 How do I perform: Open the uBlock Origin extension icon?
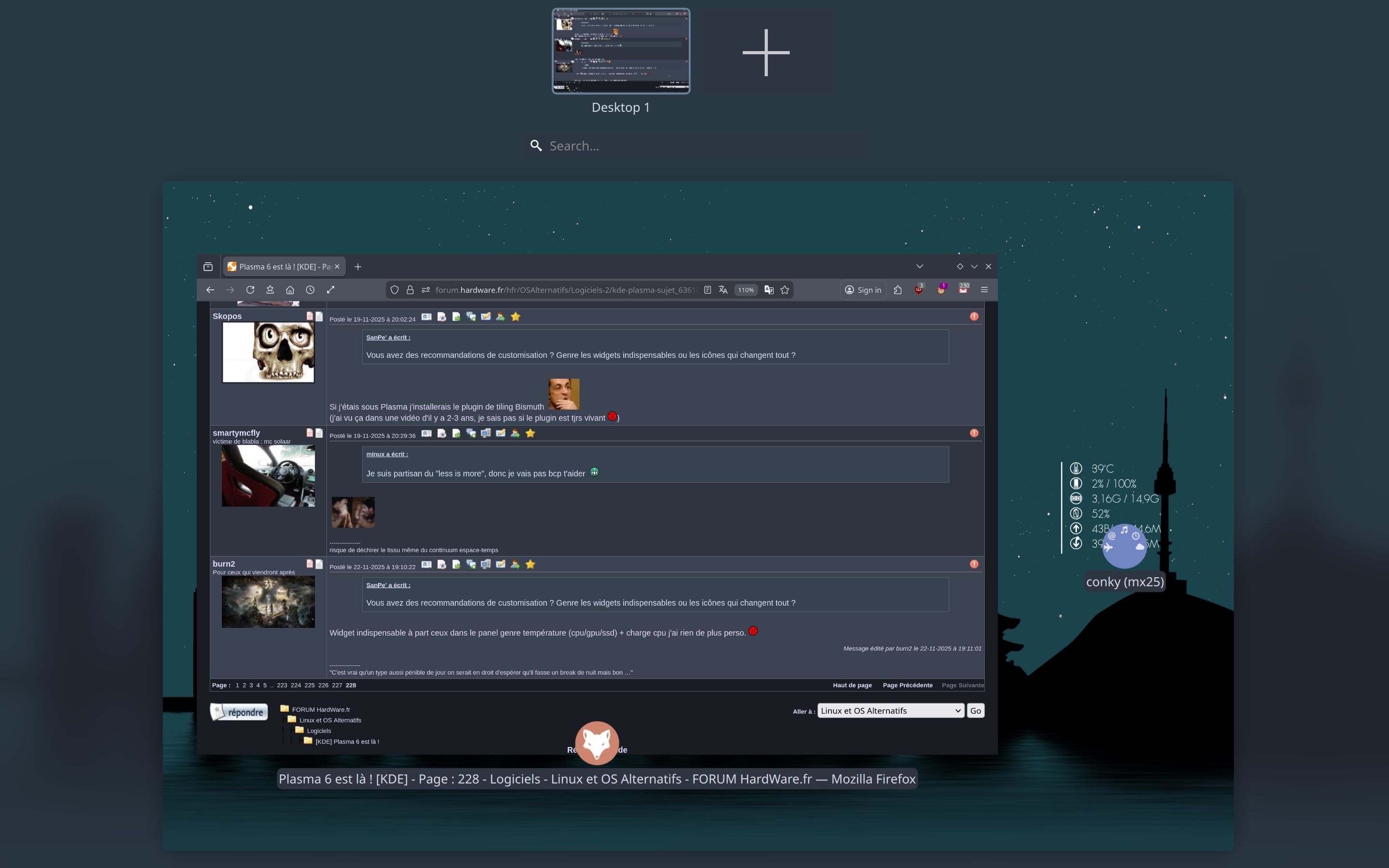(918, 290)
